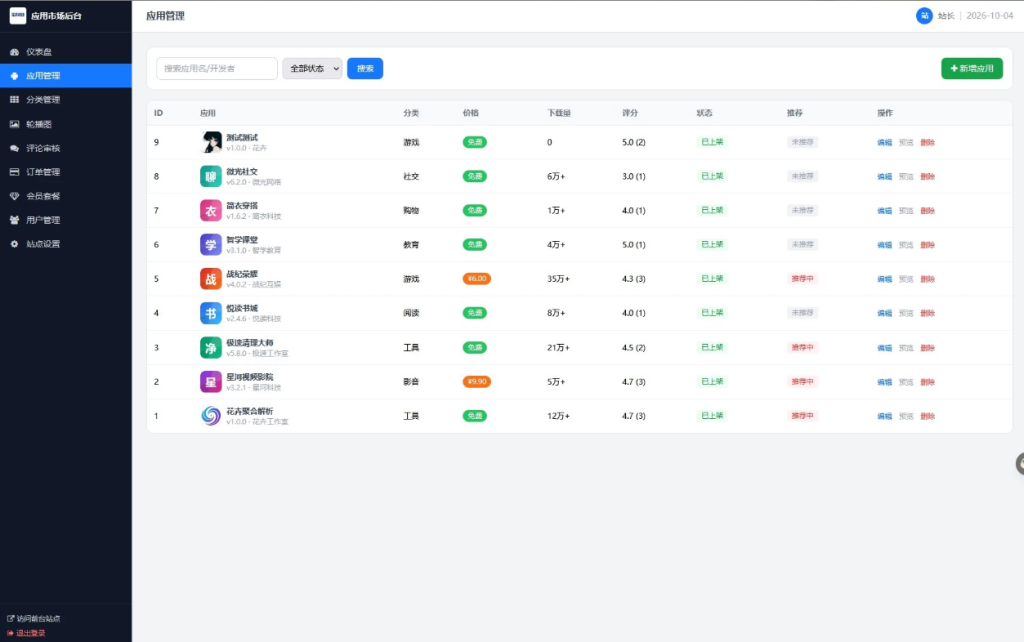Click the 悦读书城 app icon
The image size is (1024, 642).
211,313
